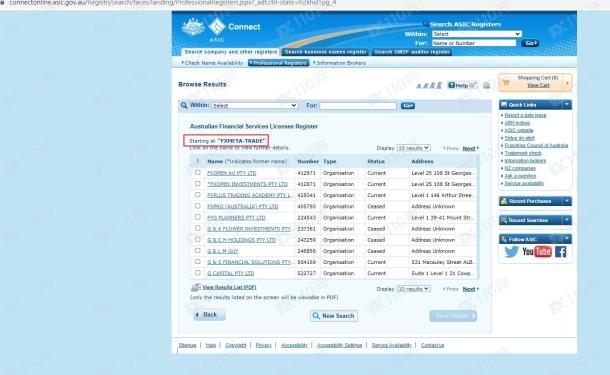This screenshot has width=610, height=375.
Task: Check the FYG PLANNERS PTY LTD box
Action: click(198, 217)
